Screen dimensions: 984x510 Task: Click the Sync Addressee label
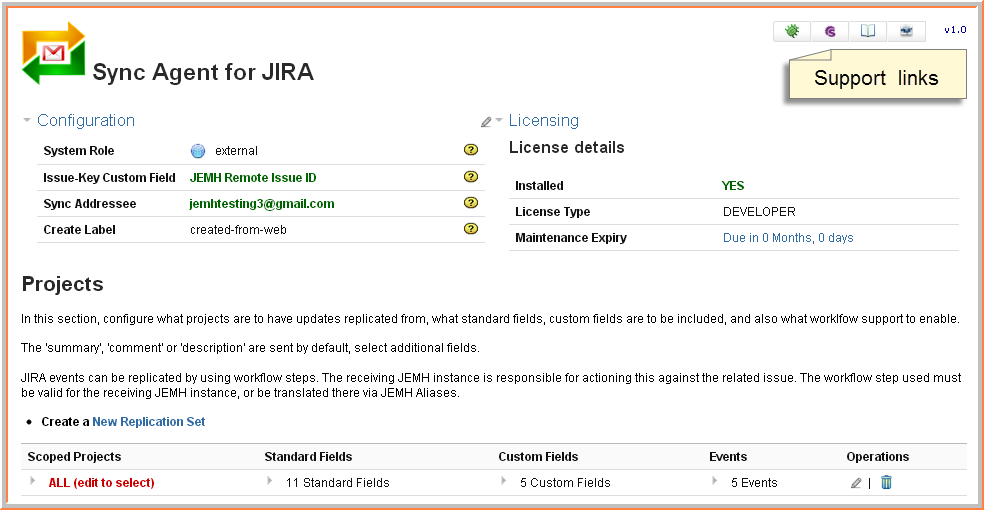point(90,204)
